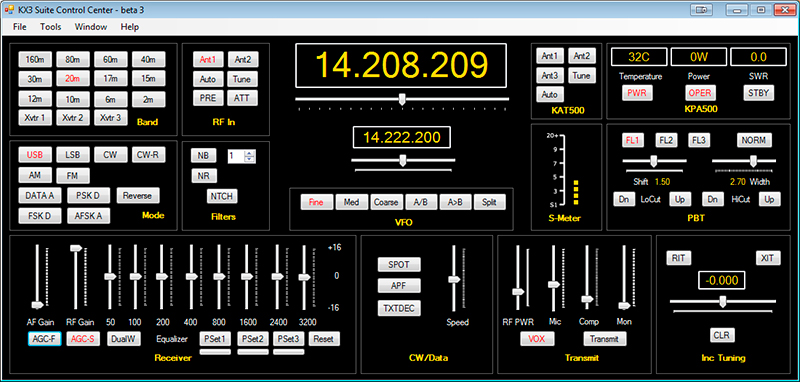Open the File menu

click(x=20, y=27)
